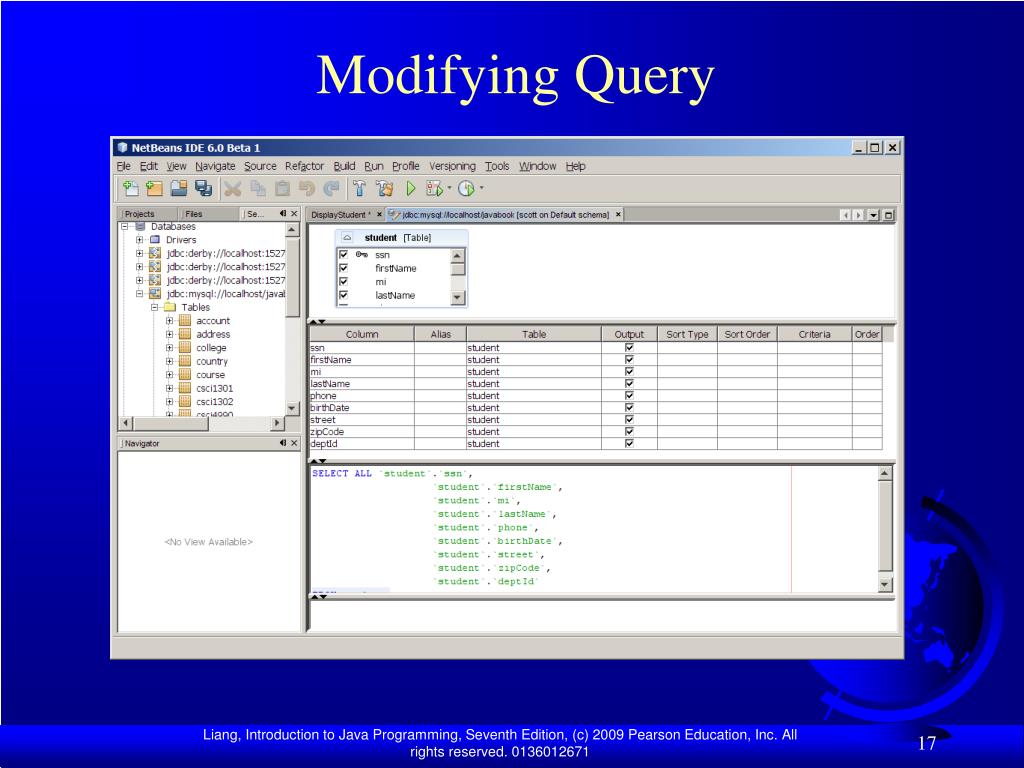
Task: Click the Cut scissors icon
Action: (232, 189)
